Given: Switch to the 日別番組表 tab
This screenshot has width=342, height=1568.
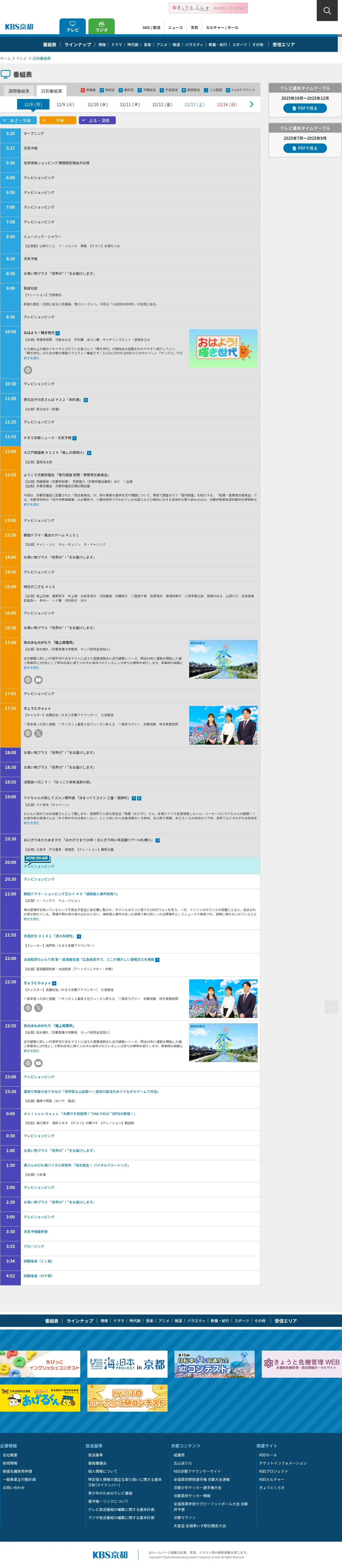Looking at the screenshot, I should tap(52, 91).
